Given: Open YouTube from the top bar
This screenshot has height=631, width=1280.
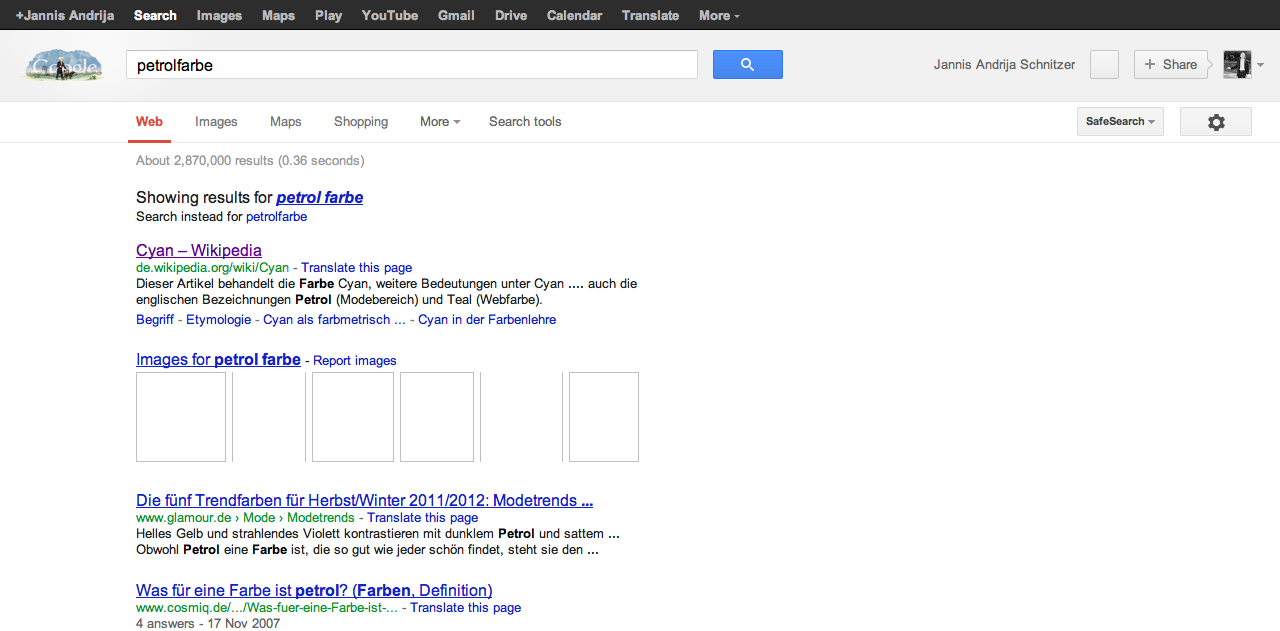Looking at the screenshot, I should pyautogui.click(x=390, y=15).
